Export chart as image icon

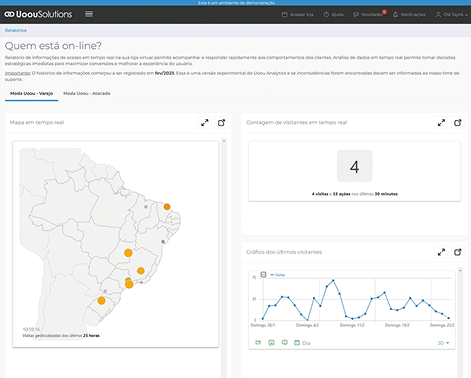(272, 343)
